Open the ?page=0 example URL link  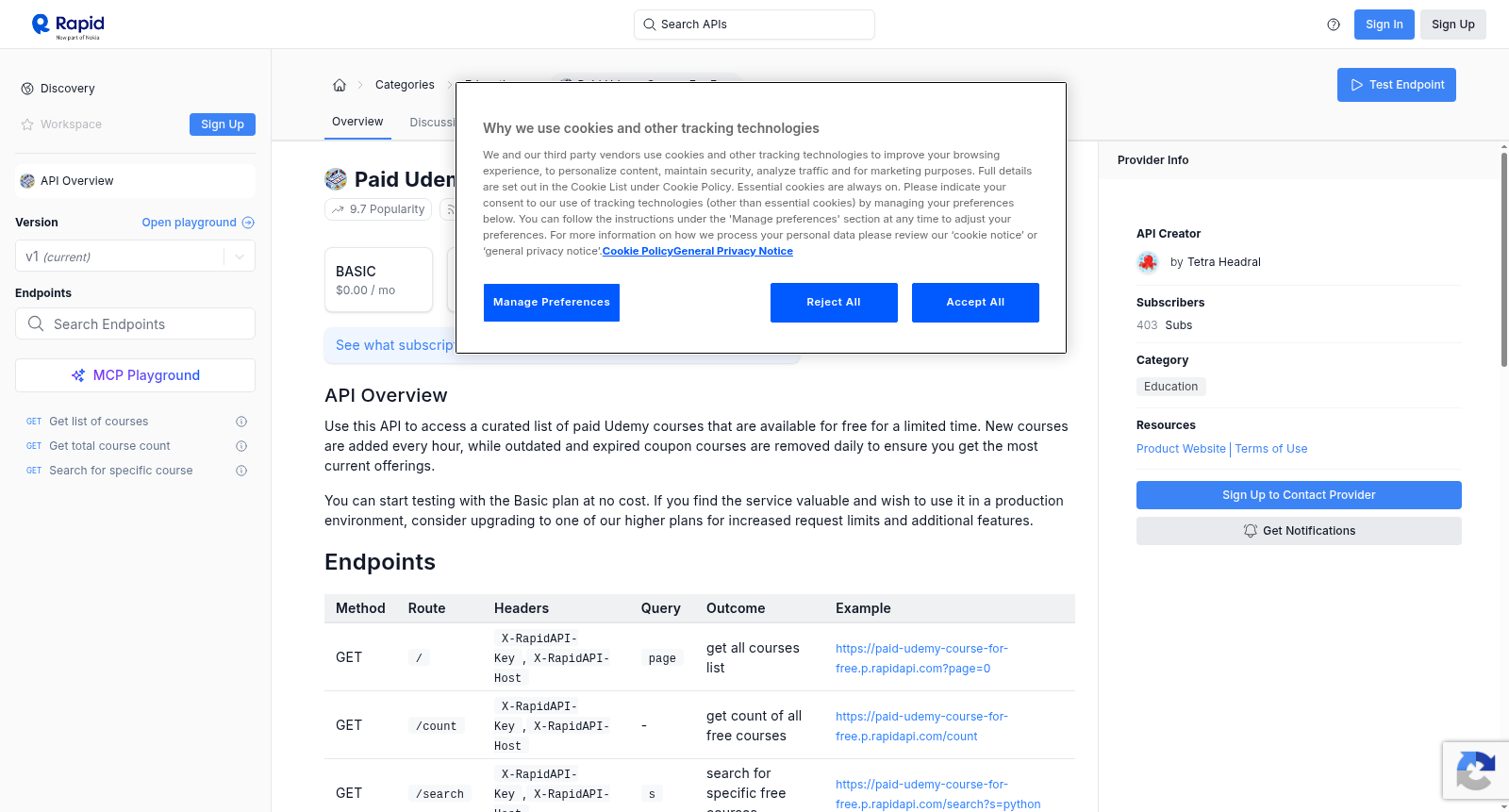pos(921,658)
